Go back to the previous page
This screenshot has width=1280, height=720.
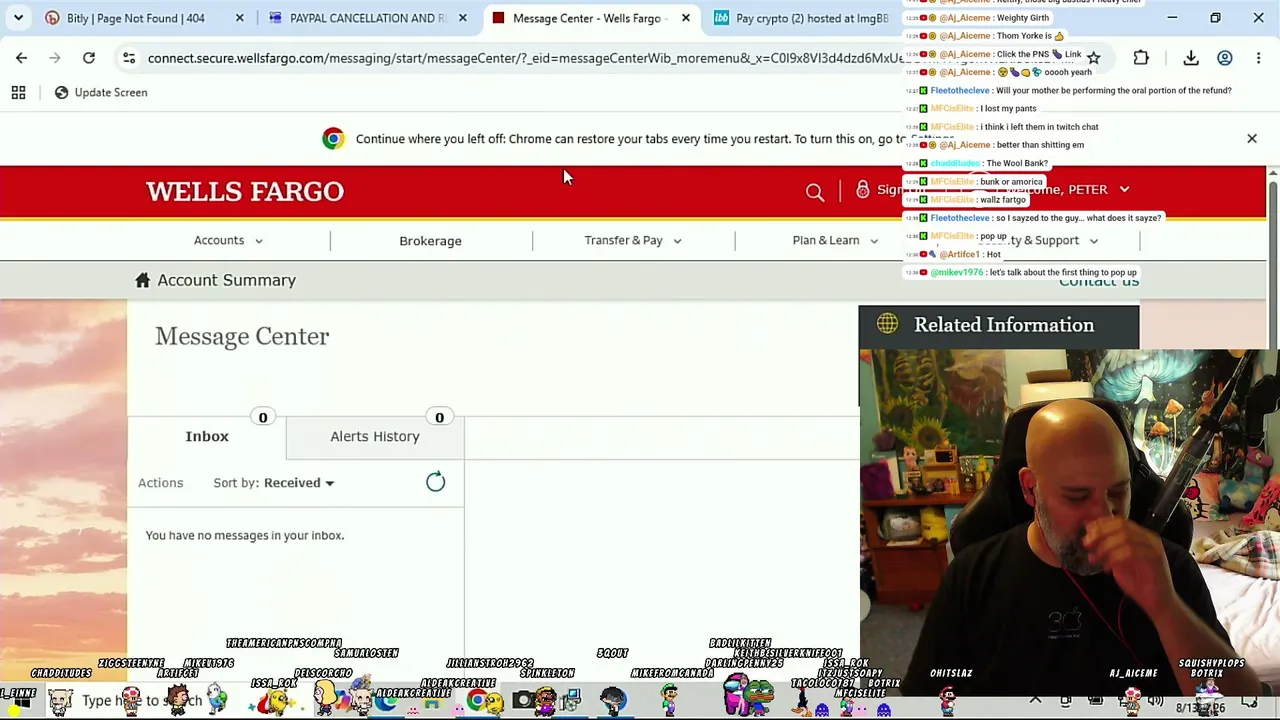point(21,58)
